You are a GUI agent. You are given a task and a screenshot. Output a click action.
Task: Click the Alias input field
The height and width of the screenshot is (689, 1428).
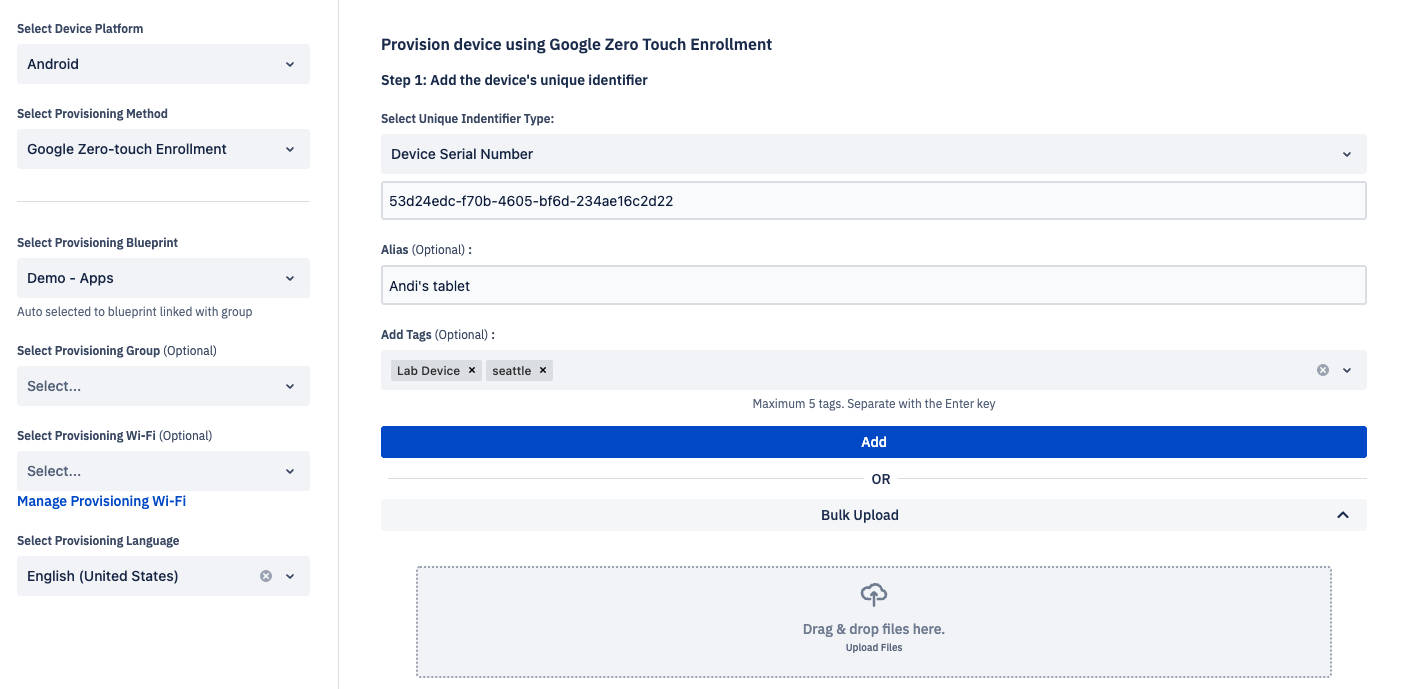coord(873,286)
